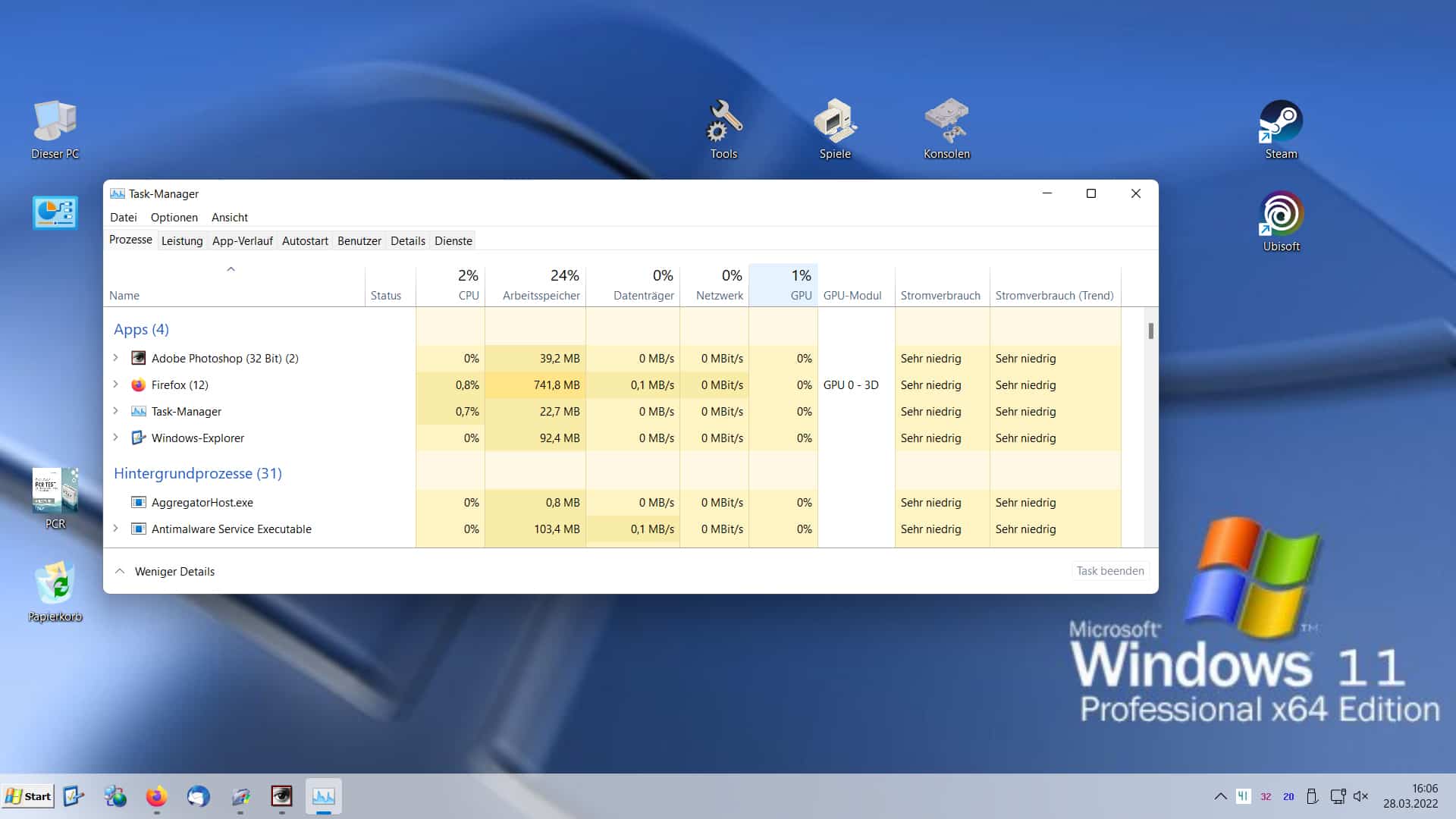
Task: Switch to Firefox in the taskbar
Action: click(156, 796)
